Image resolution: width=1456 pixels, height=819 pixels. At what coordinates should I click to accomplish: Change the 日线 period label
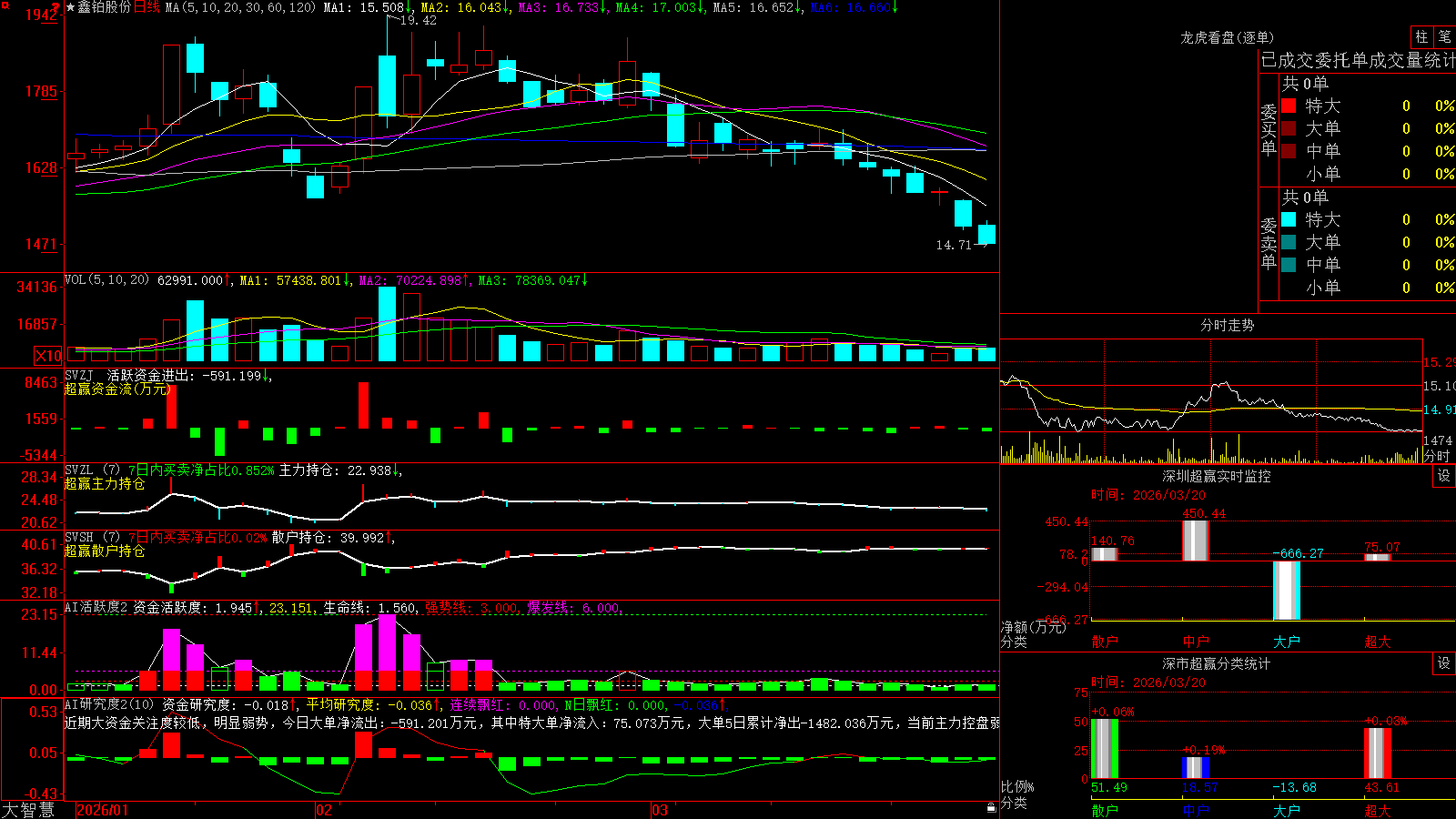[x=147, y=7]
